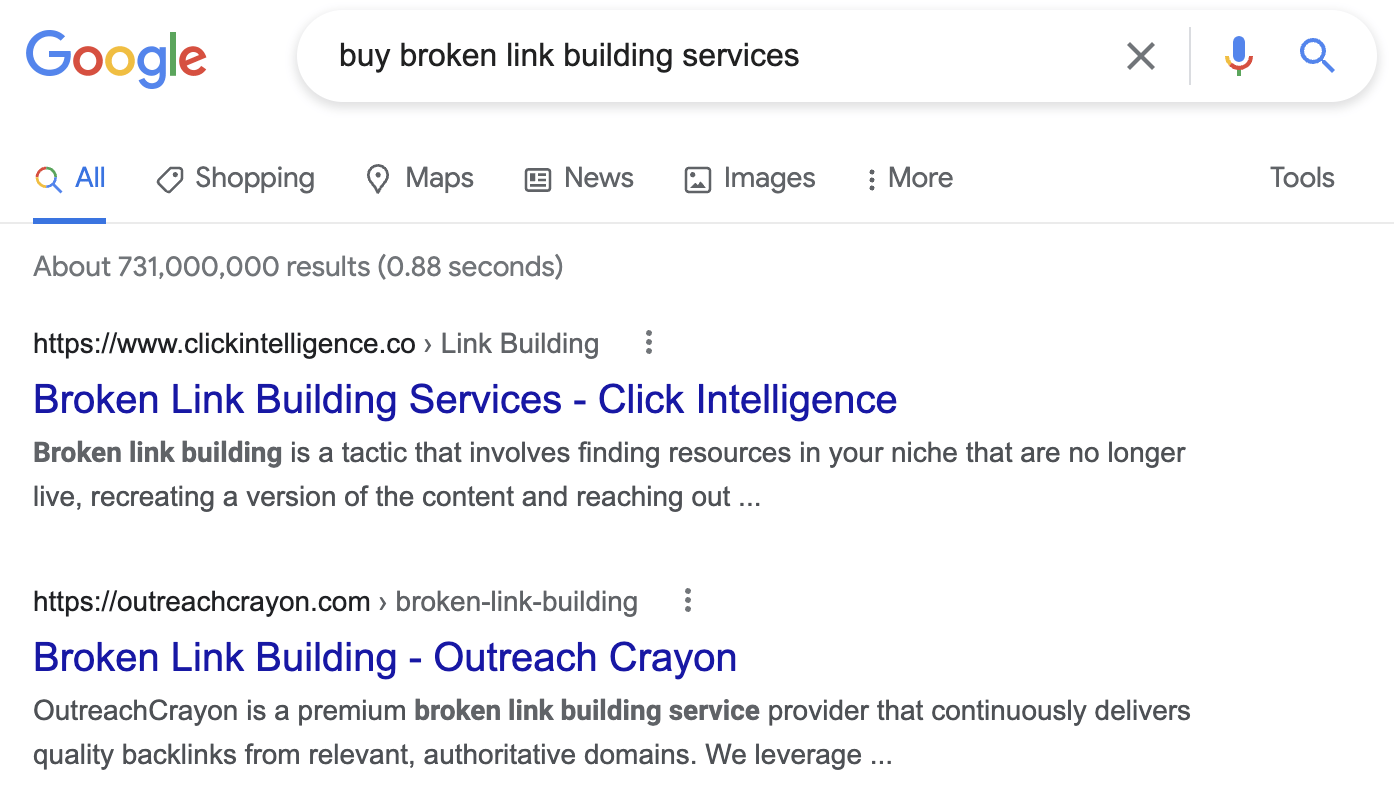Open the three-dot menu for Outreach Crayon result
Viewport: 1394px width, 806px height.
tap(687, 600)
